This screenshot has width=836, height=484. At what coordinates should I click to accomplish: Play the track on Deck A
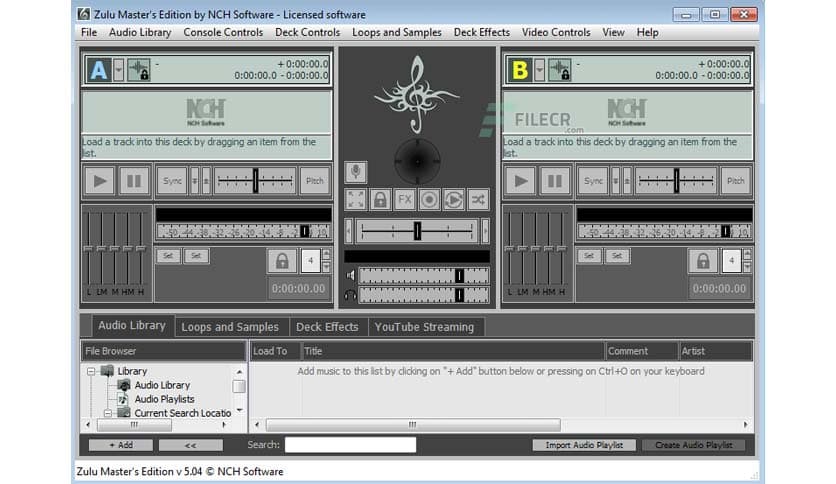pos(100,181)
